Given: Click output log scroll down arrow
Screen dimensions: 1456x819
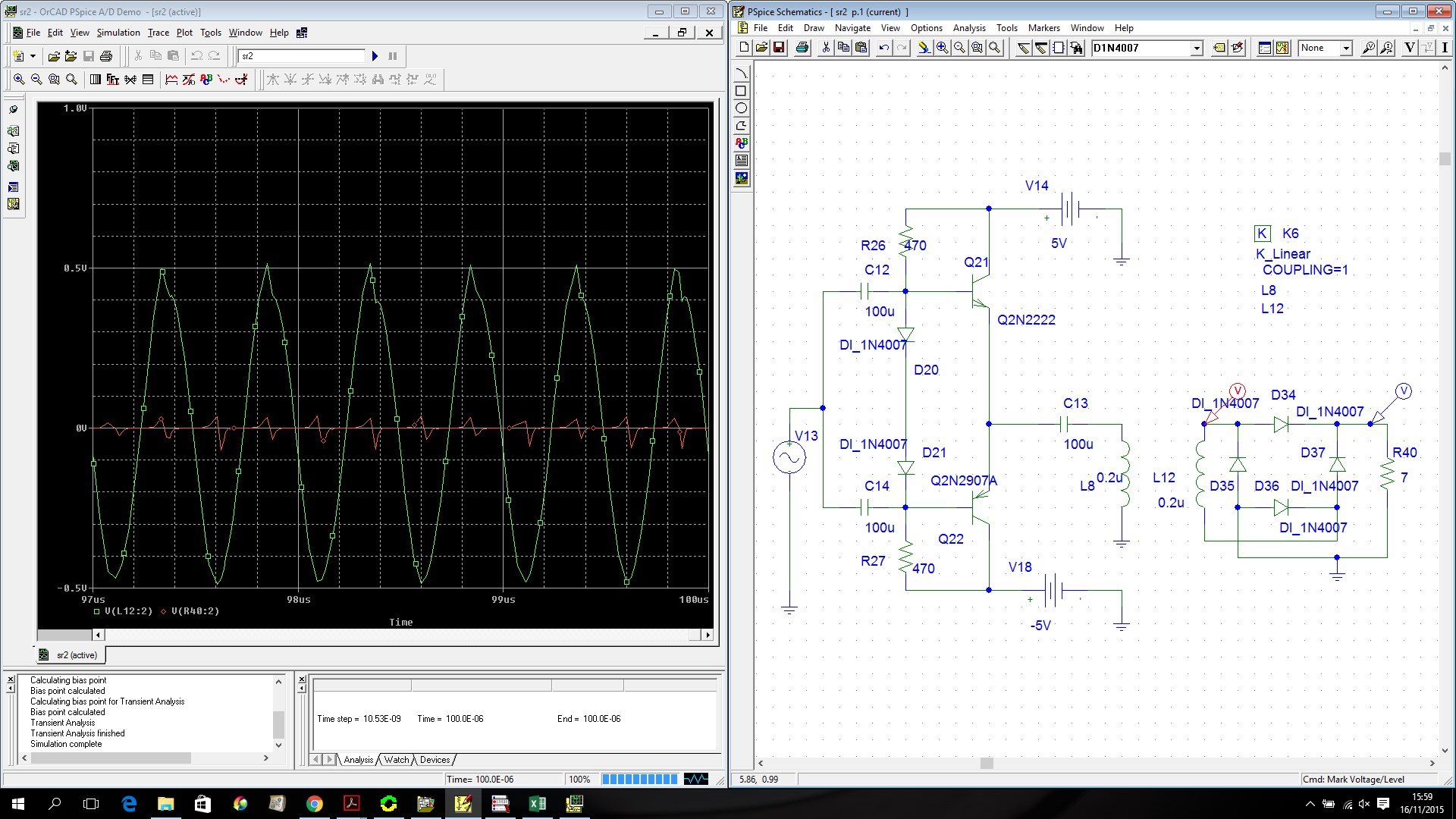Looking at the screenshot, I should coord(278,745).
